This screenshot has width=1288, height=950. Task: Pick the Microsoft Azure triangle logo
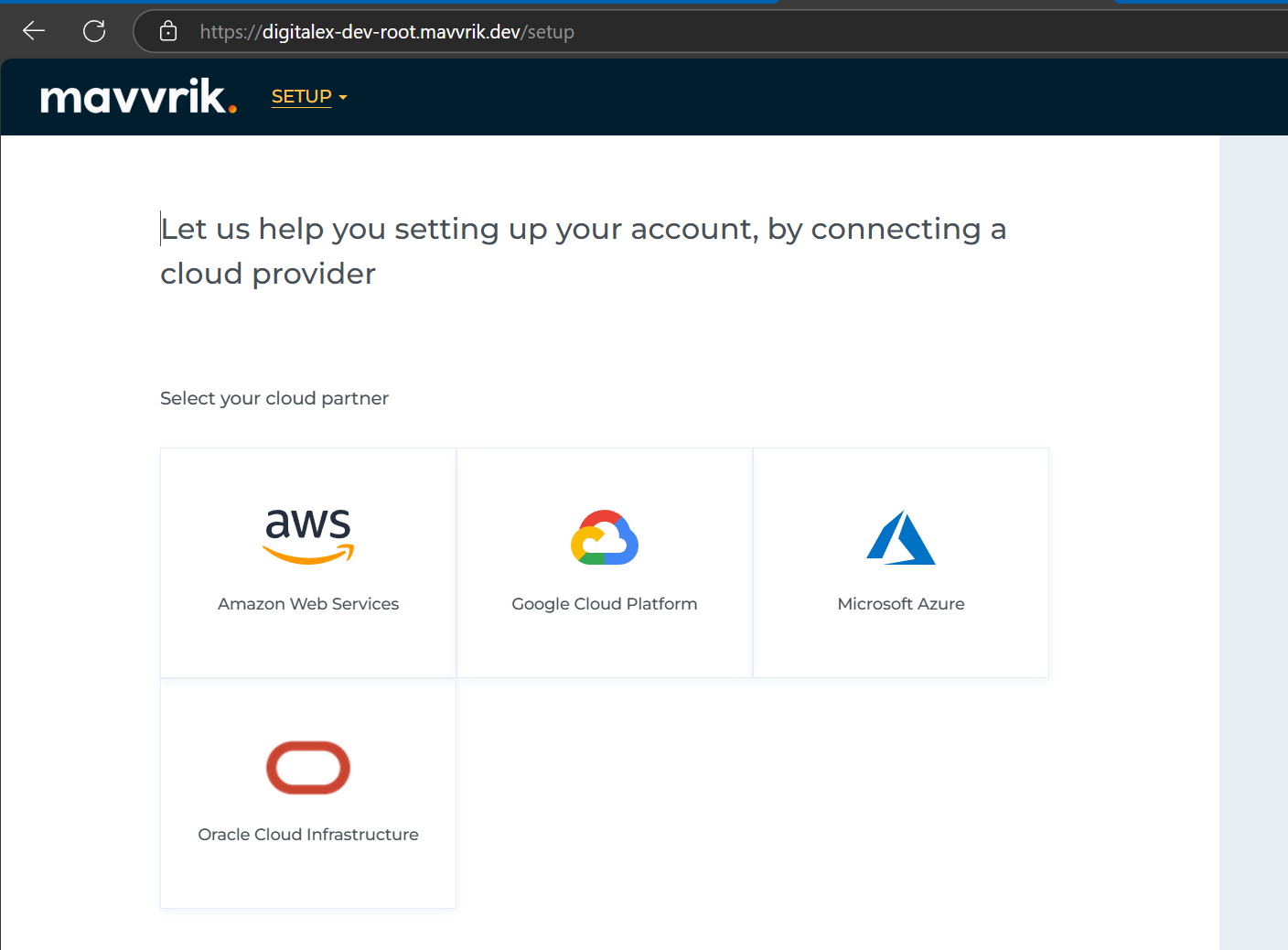point(901,537)
